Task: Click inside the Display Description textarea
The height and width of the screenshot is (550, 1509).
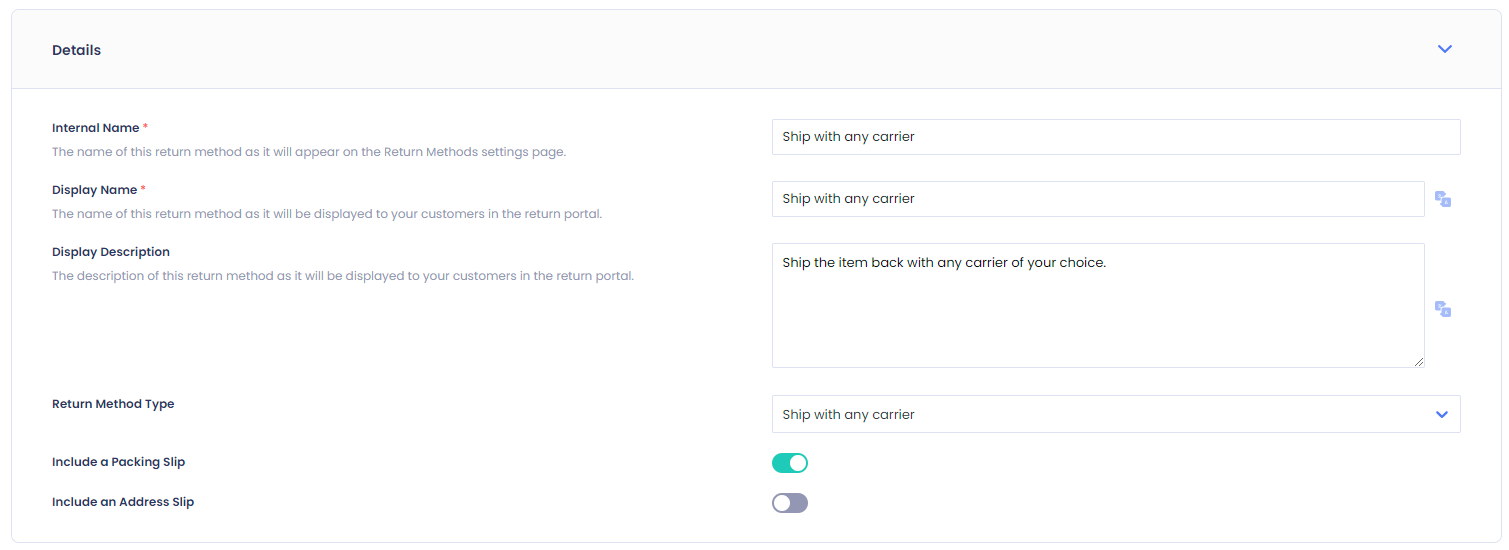Action: (x=1098, y=305)
